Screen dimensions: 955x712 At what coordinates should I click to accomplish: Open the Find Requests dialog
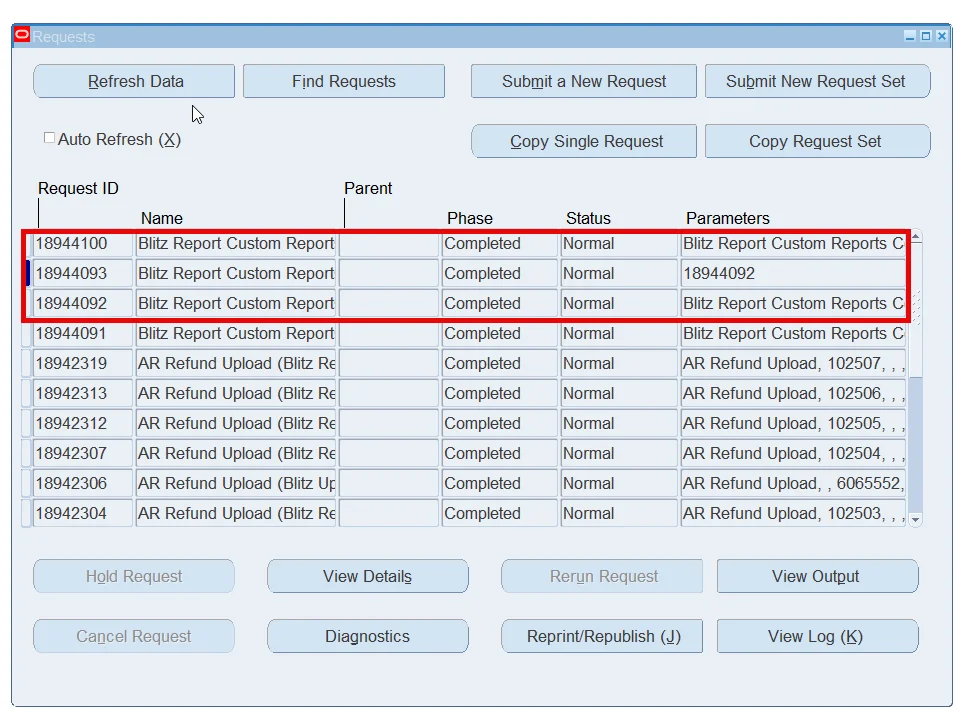[x=344, y=81]
